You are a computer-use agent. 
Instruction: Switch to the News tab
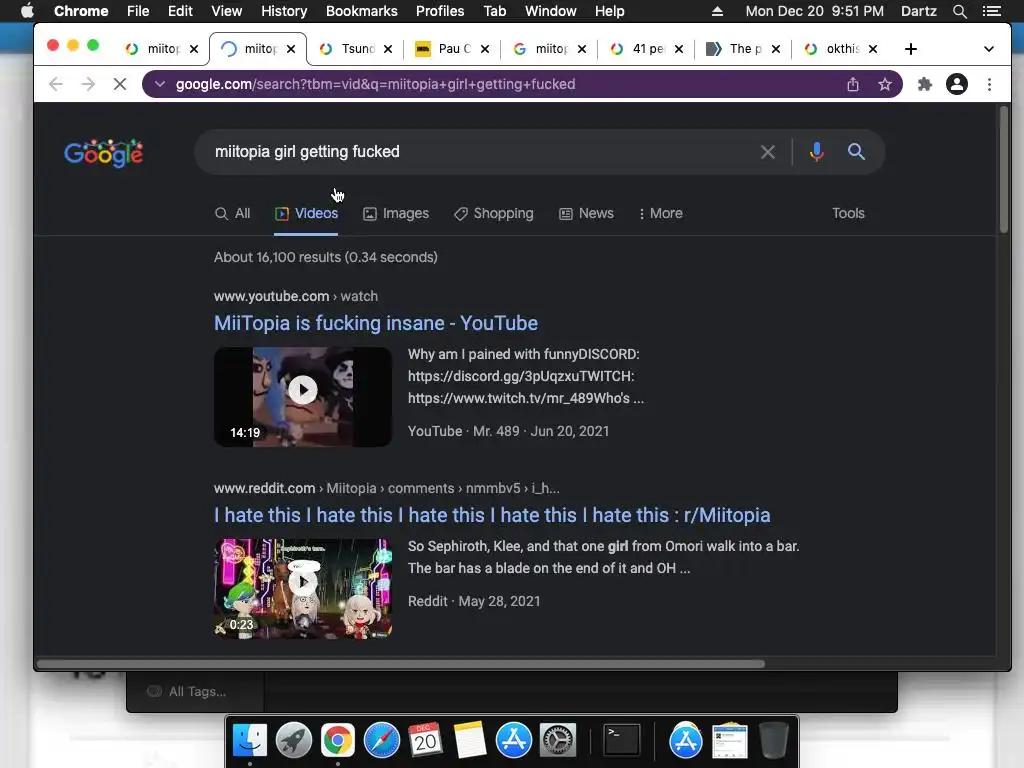[586, 214]
